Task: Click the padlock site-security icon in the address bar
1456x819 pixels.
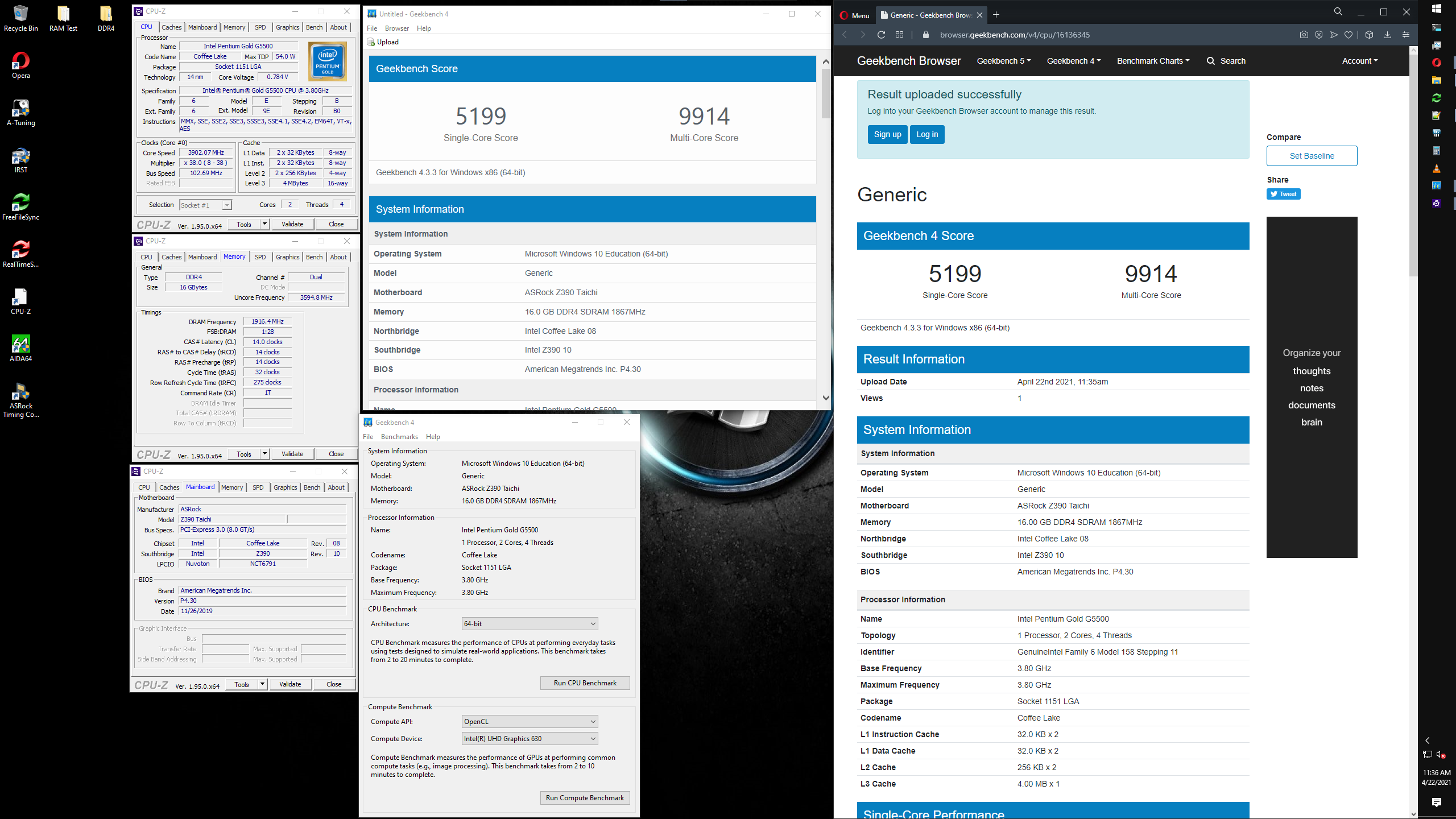Action: pyautogui.click(x=925, y=35)
